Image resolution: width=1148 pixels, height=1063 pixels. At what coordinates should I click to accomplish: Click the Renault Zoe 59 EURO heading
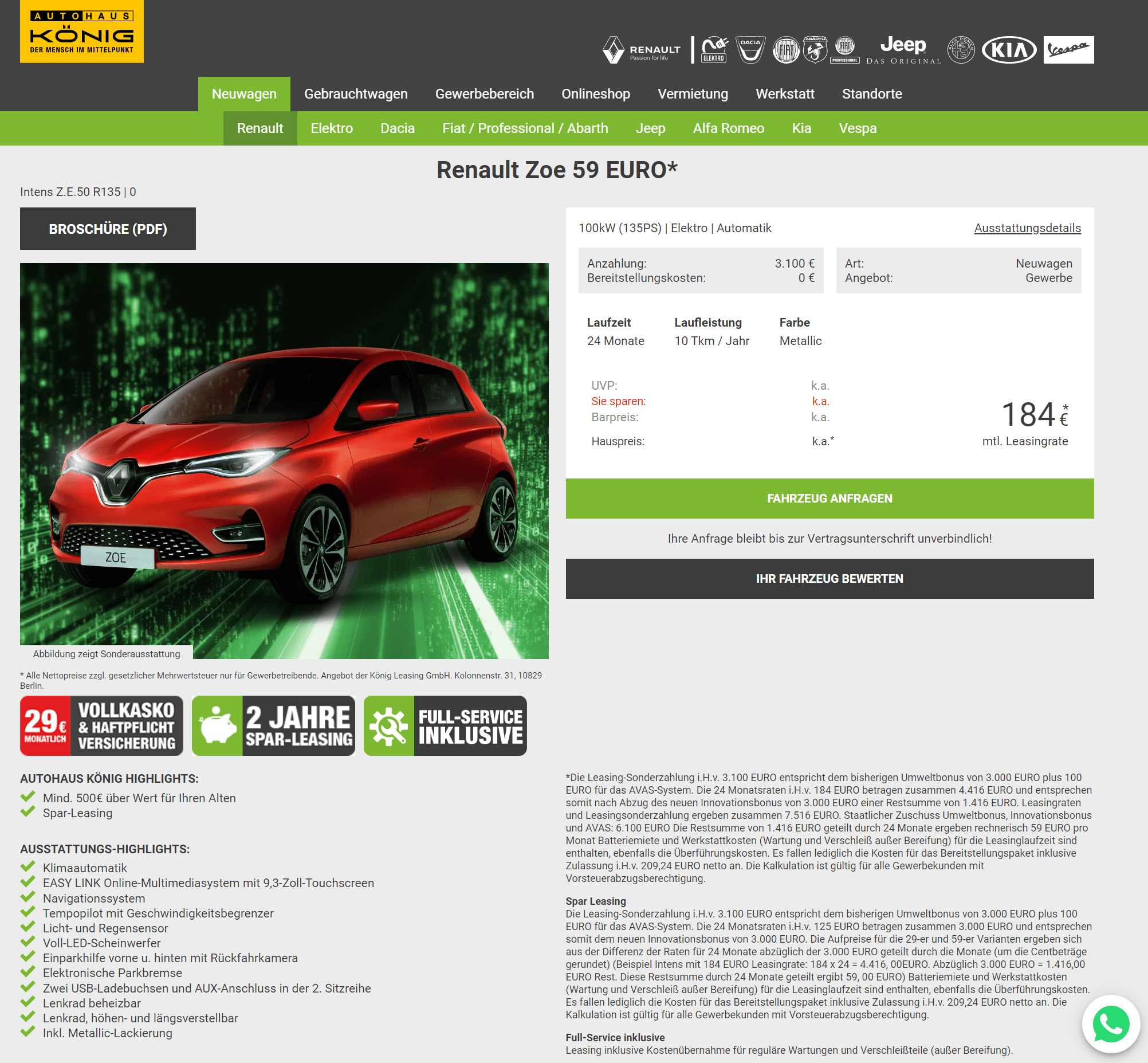(x=557, y=170)
